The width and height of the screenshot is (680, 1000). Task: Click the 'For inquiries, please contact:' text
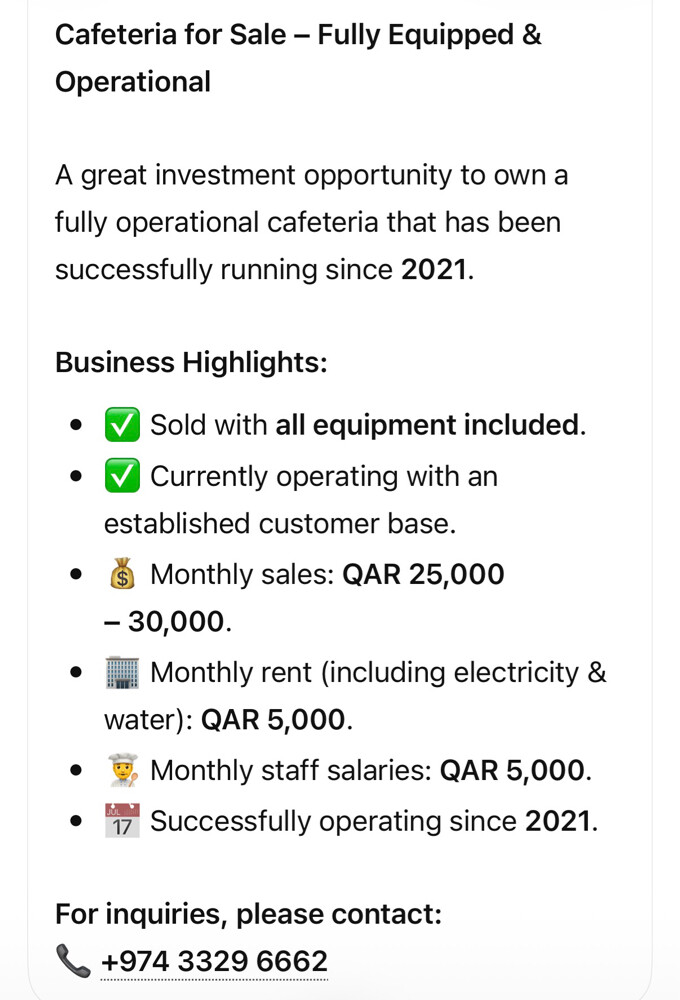tap(249, 914)
